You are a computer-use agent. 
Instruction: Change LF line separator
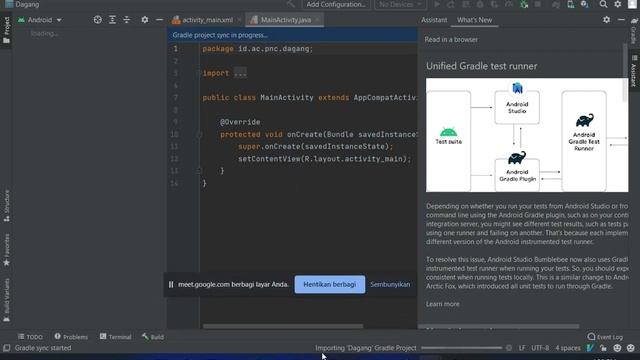[522, 348]
